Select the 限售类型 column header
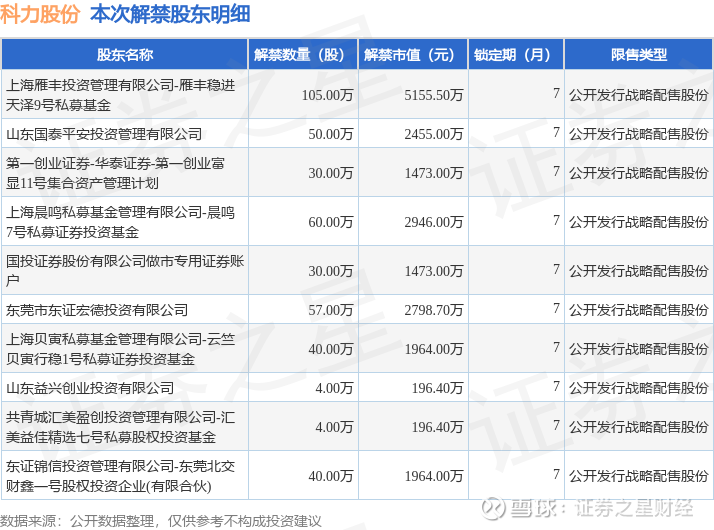The image size is (714, 530). point(639,55)
